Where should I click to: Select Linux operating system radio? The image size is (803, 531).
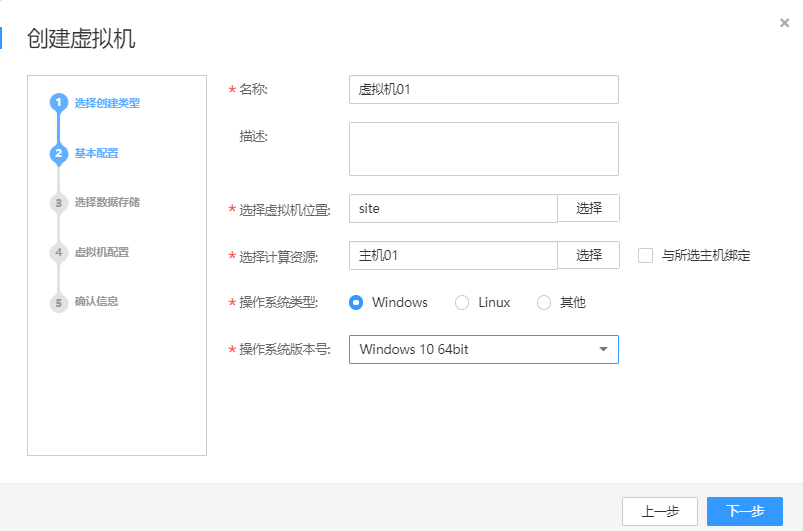[x=462, y=303]
